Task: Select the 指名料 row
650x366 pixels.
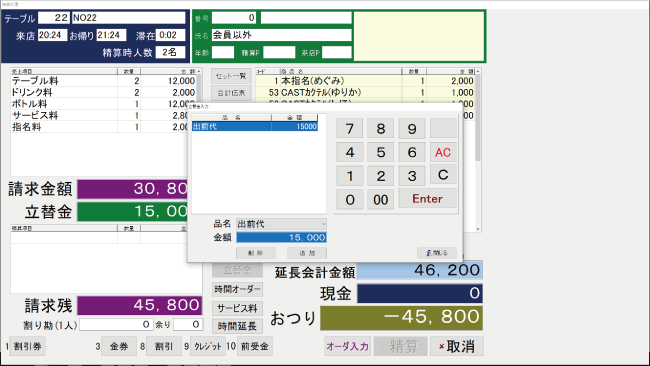Action: click(x=99, y=127)
